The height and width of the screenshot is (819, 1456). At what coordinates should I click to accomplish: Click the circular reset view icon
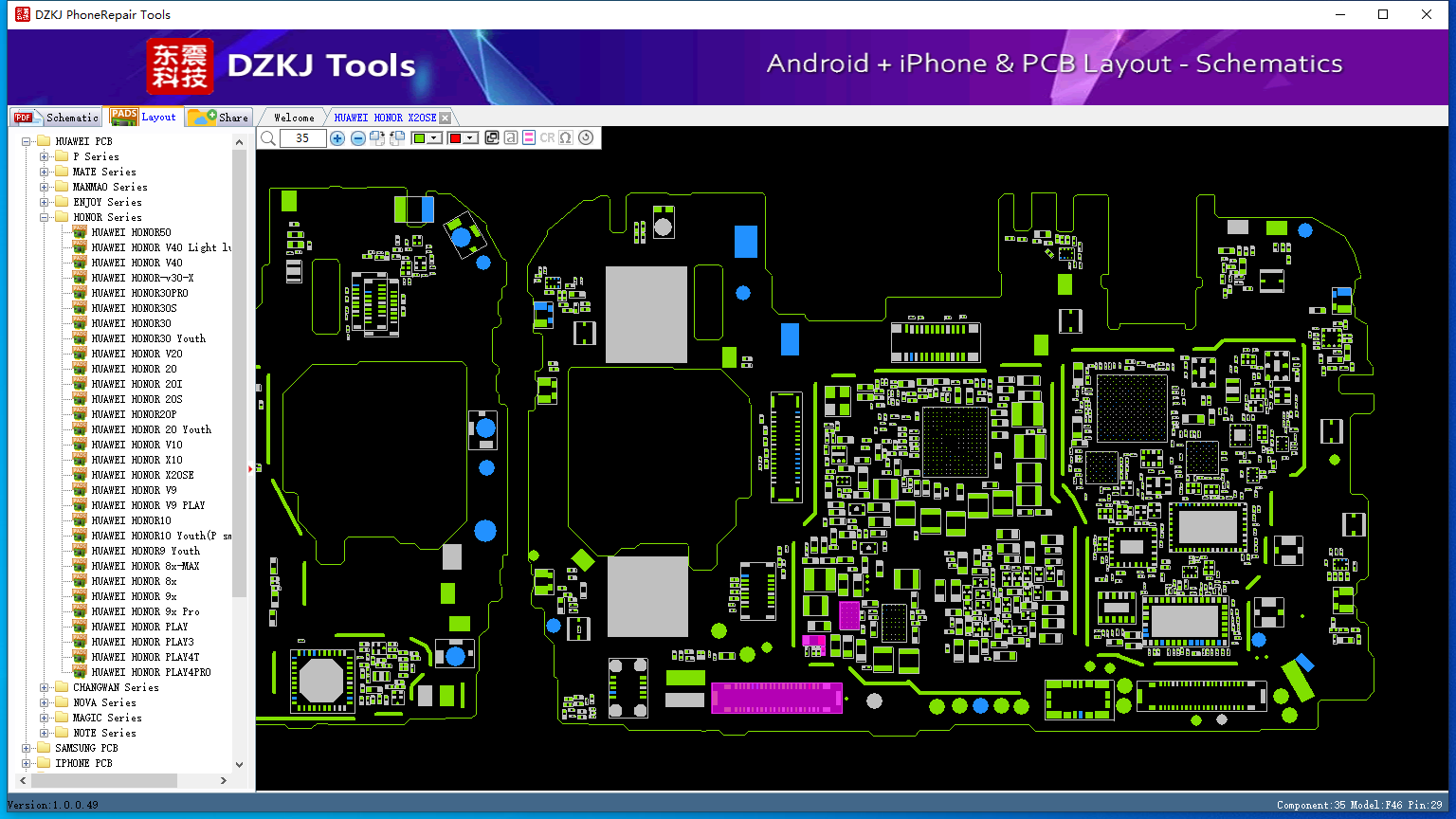pos(586,138)
